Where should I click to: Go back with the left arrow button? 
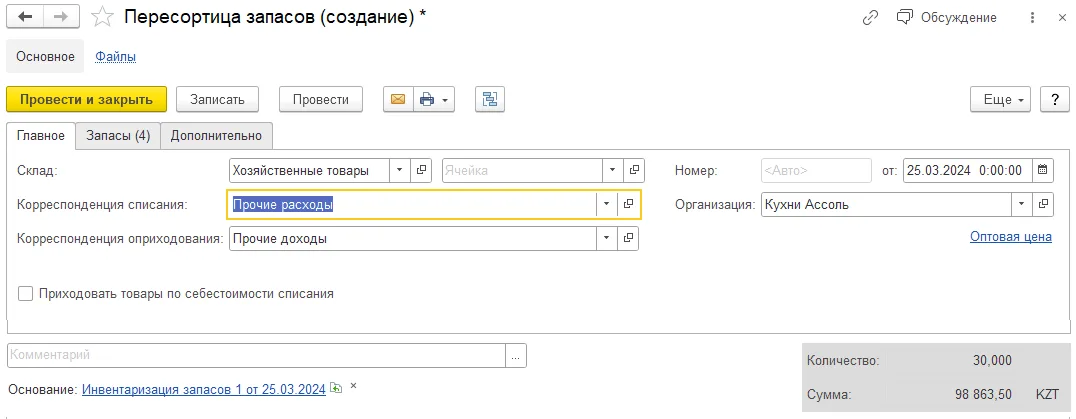27,17
